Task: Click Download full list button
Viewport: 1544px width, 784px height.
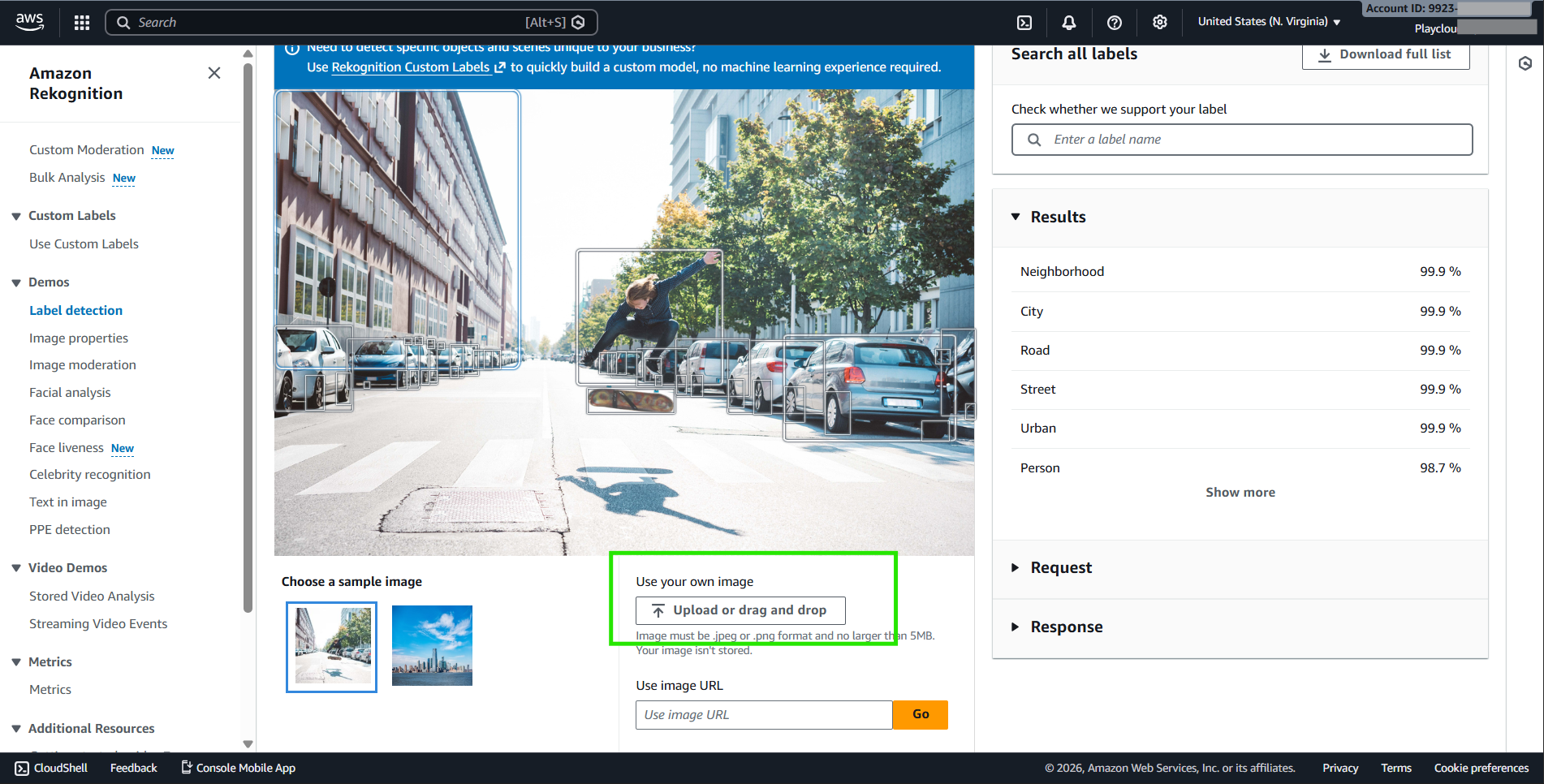Action: (x=1385, y=54)
